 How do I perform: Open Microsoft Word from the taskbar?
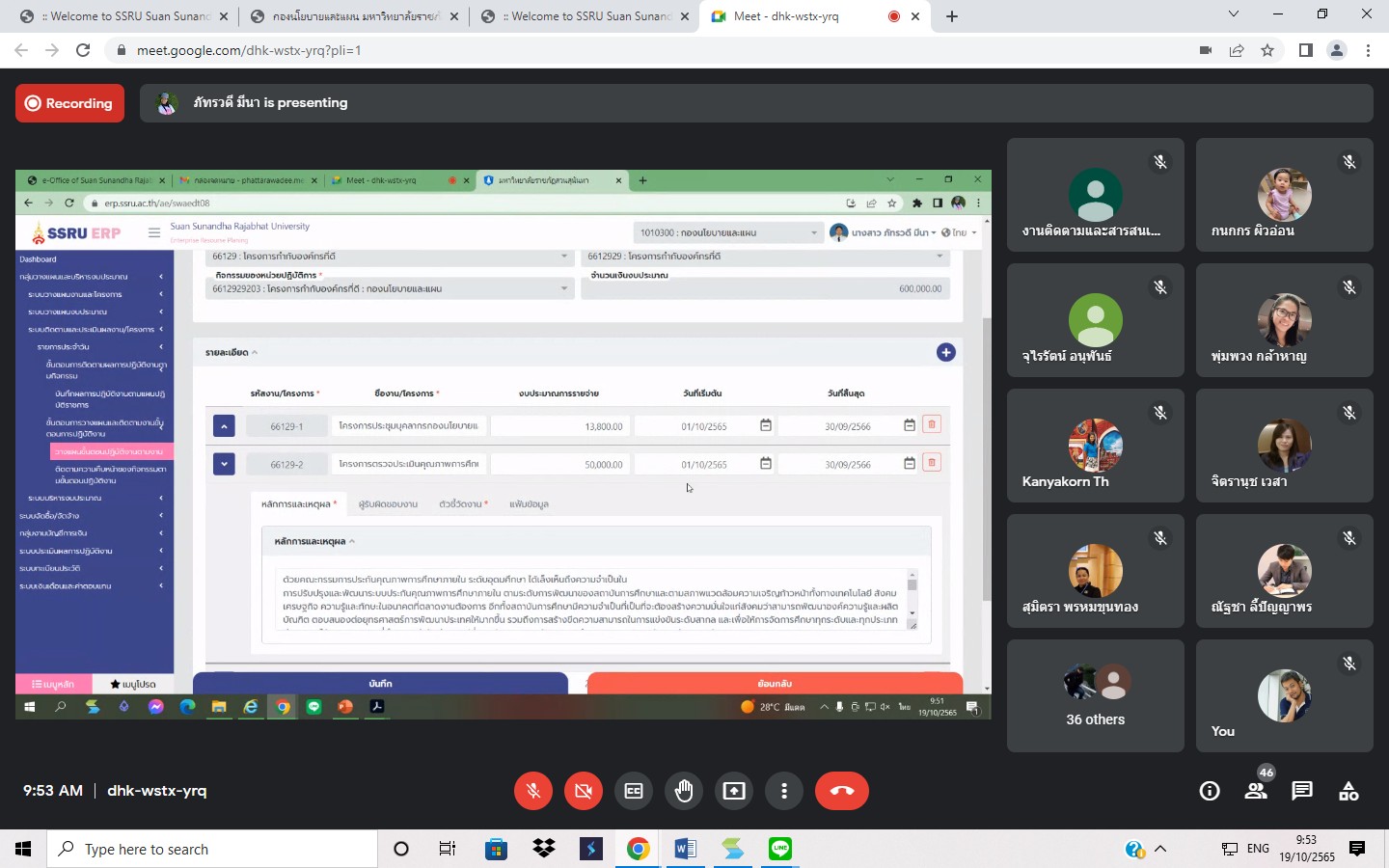pos(685,849)
